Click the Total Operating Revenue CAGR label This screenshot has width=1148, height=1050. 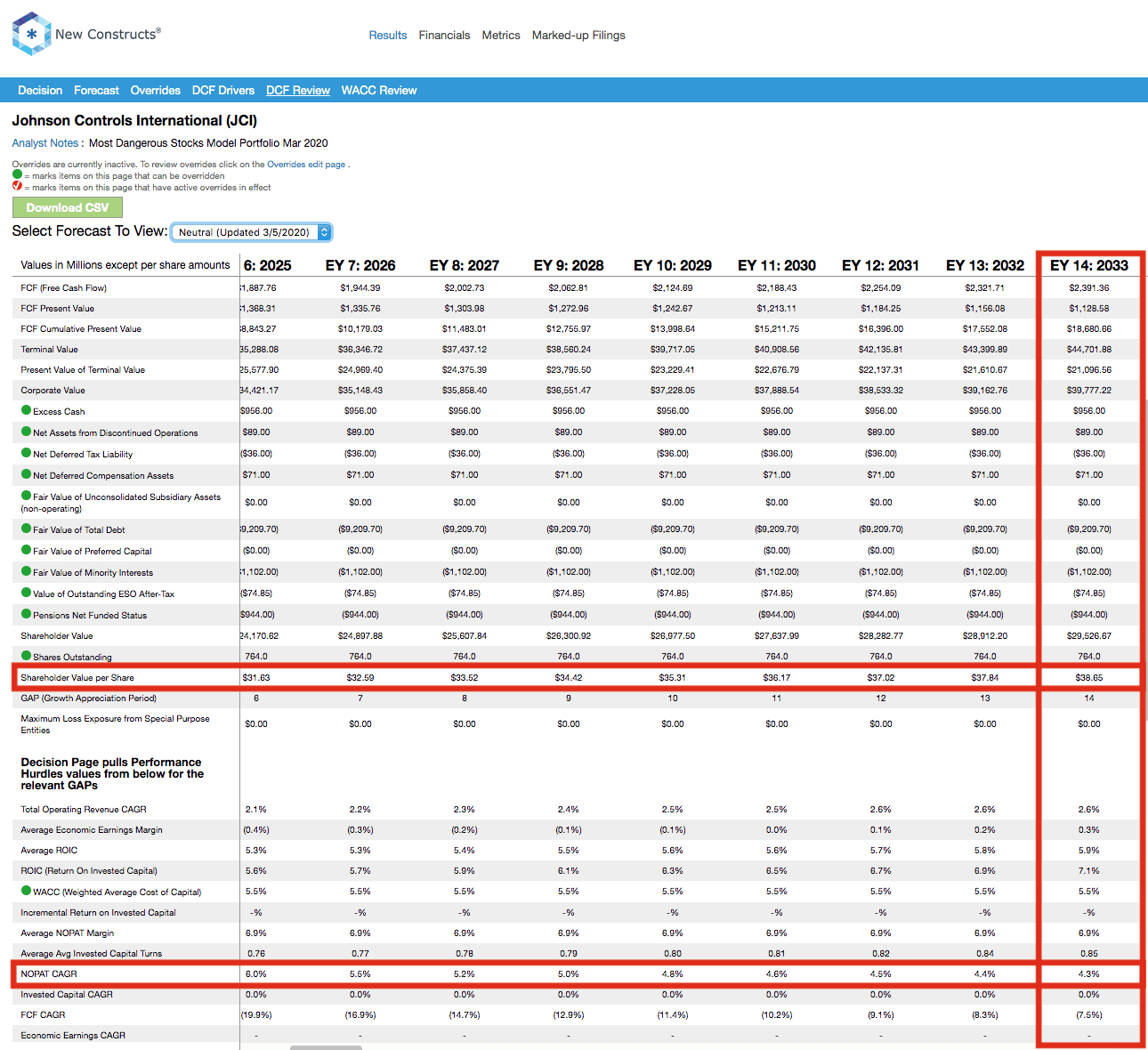[84, 809]
